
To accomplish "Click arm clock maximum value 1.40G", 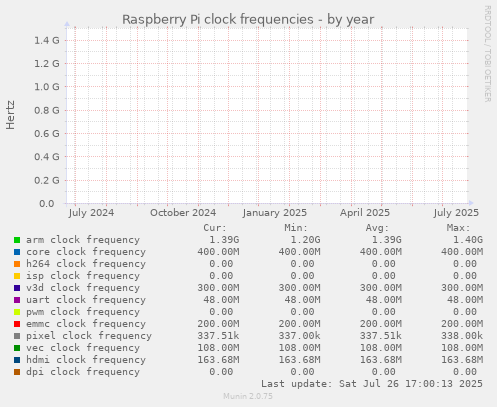I will (x=468, y=240).
